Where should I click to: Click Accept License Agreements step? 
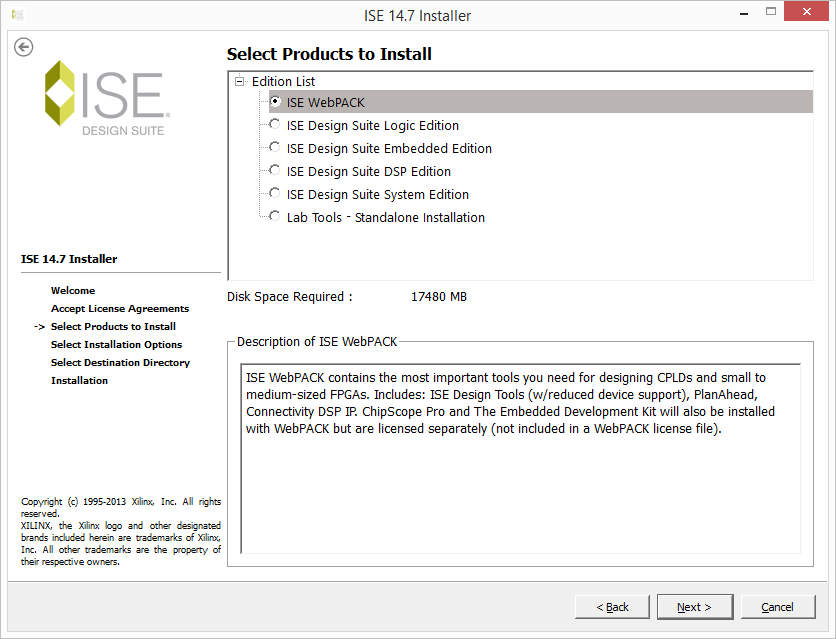[120, 309]
